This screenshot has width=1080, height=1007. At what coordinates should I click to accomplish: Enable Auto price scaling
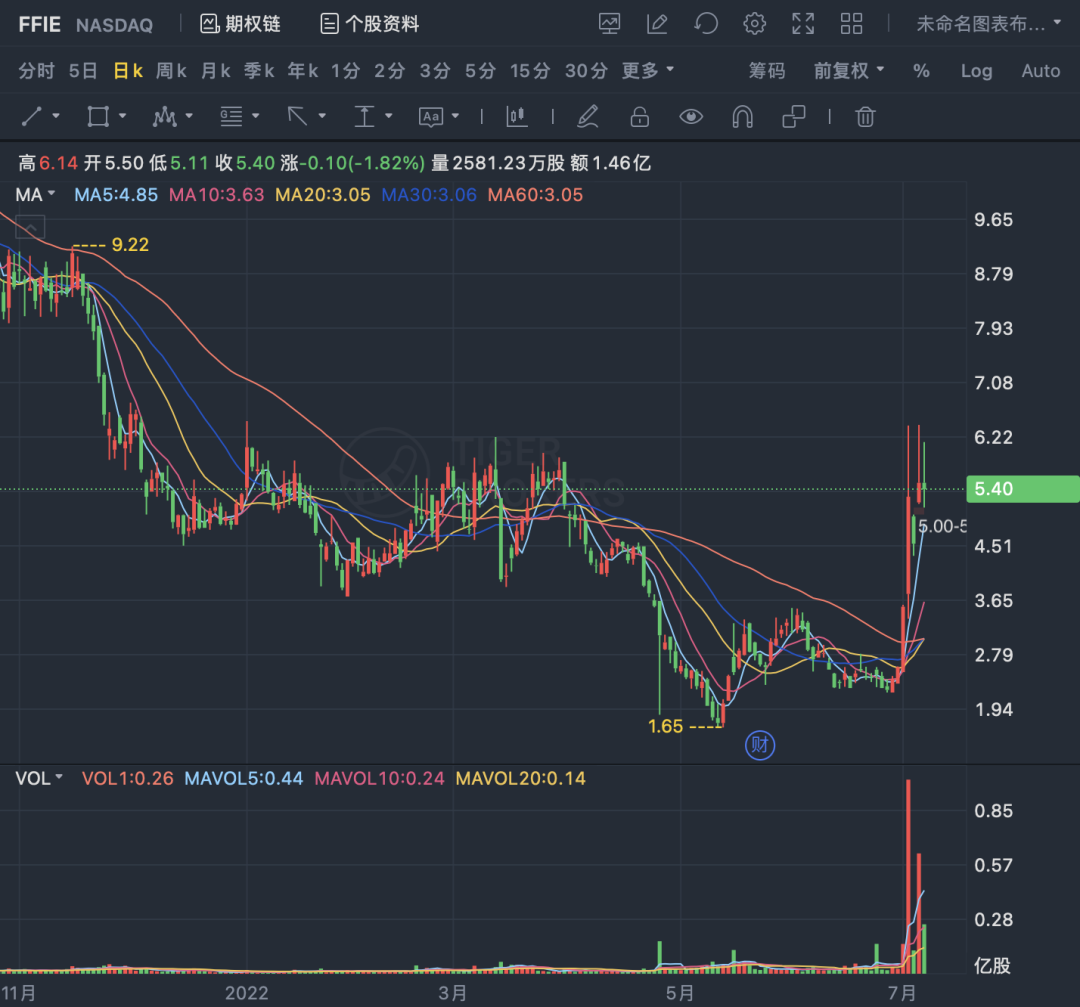1041,71
